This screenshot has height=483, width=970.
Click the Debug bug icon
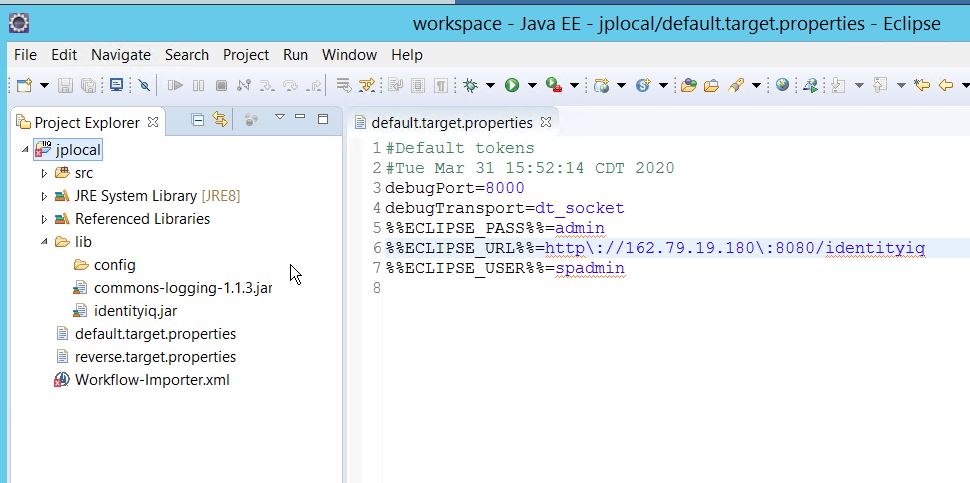pyautogui.click(x=471, y=85)
